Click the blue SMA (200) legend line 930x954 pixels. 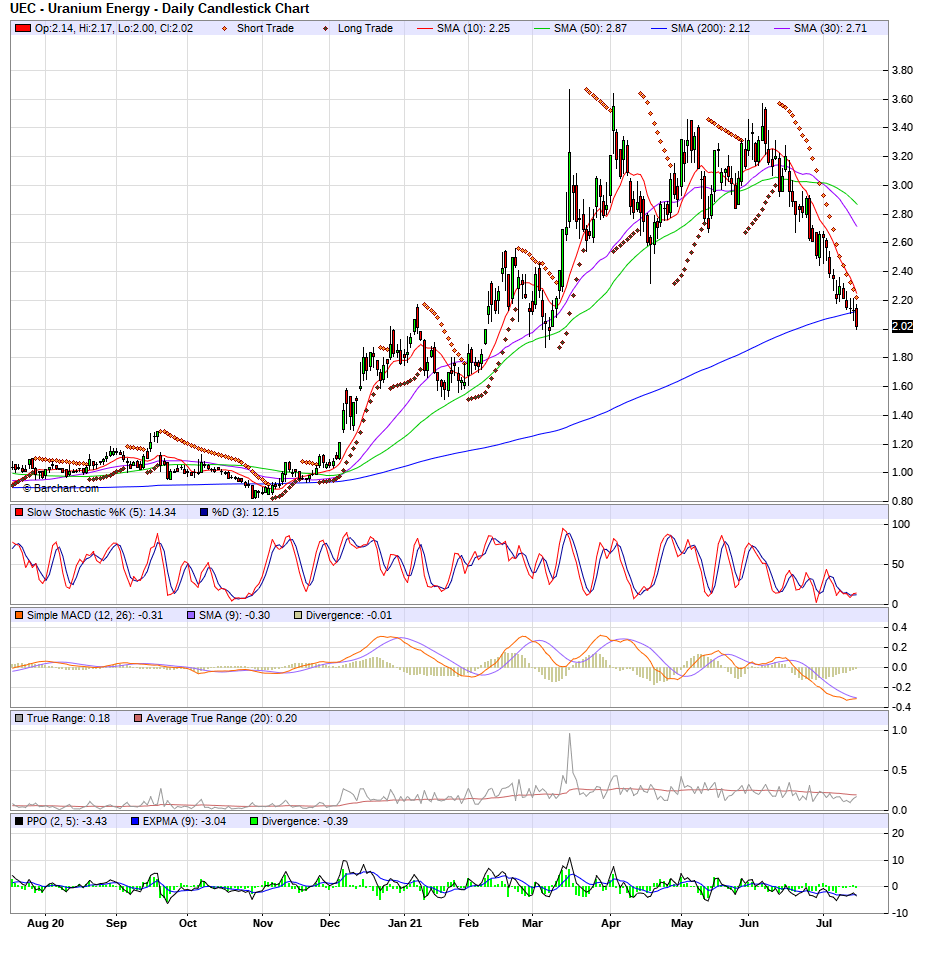click(x=659, y=29)
